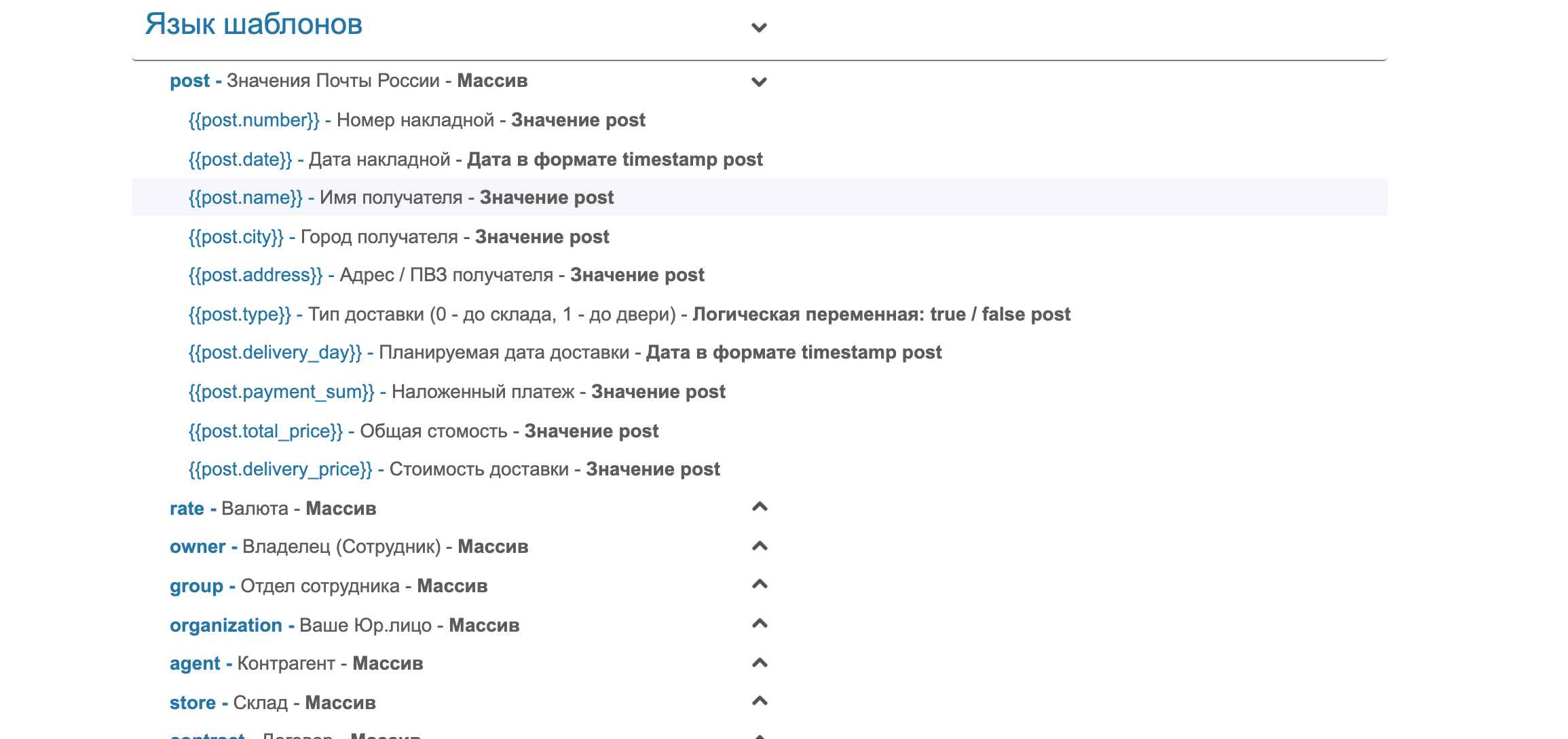Expand the group (Отдел сотрудника) section

coord(760,583)
